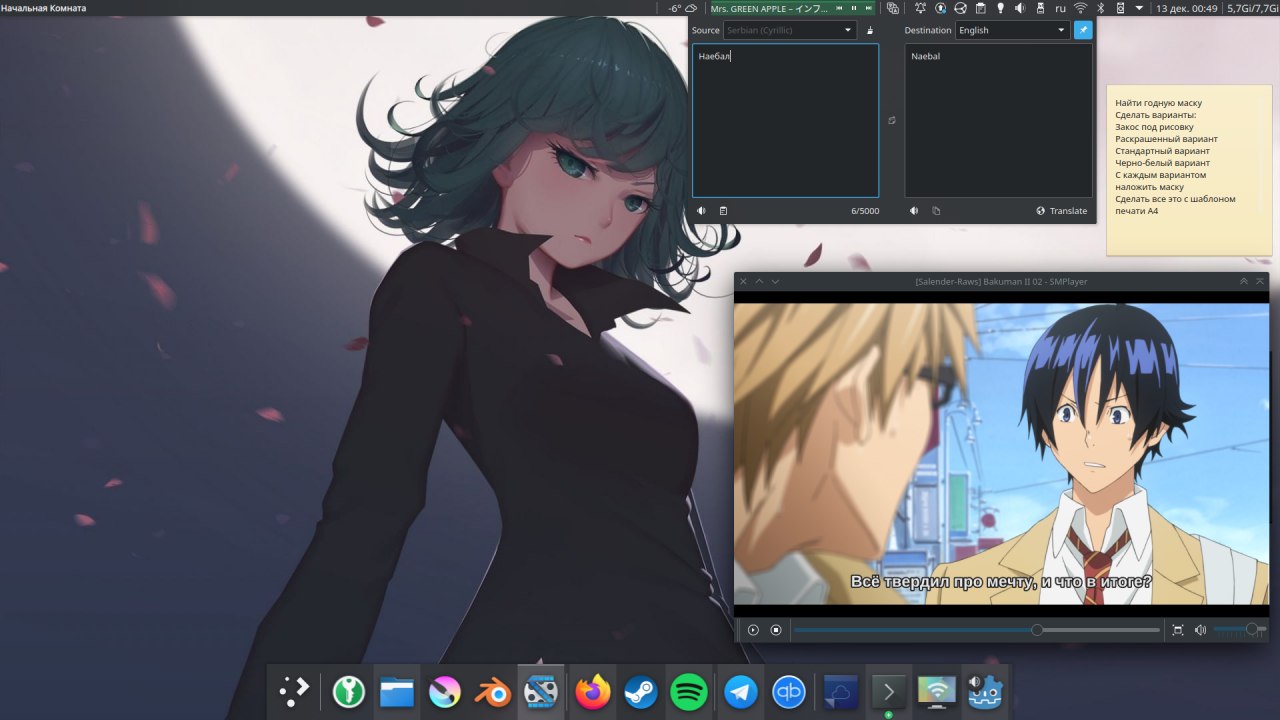Launch Krita from the dock
The width and height of the screenshot is (1280, 720).
point(445,691)
